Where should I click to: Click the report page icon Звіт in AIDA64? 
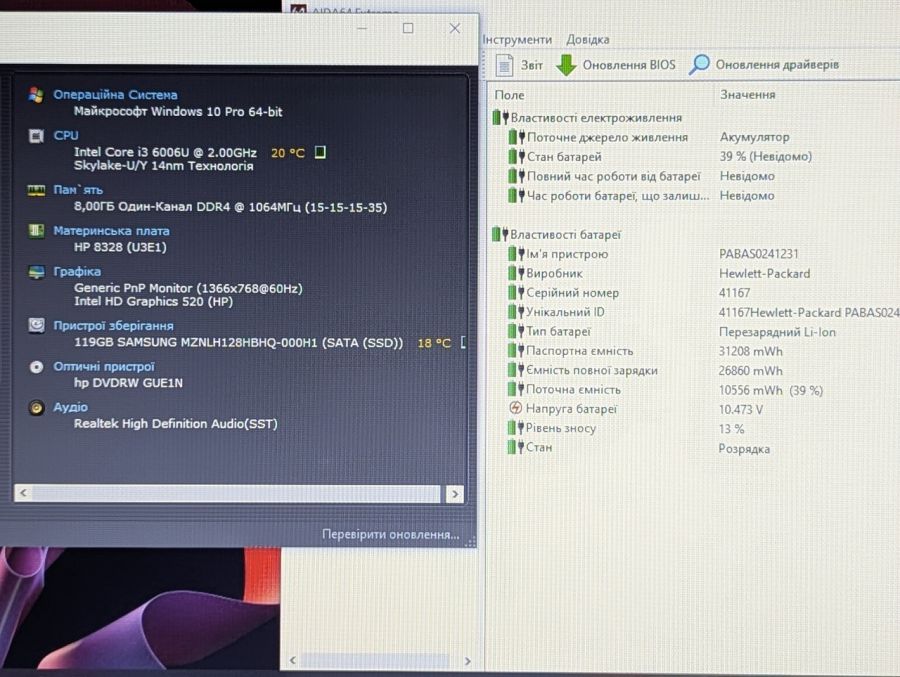(504, 65)
